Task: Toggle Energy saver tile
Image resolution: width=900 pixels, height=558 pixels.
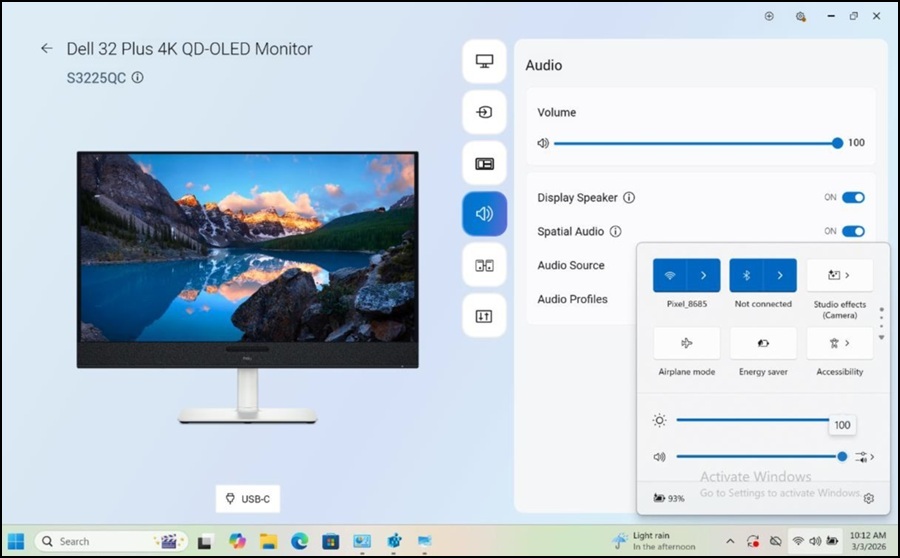Action: [x=763, y=343]
